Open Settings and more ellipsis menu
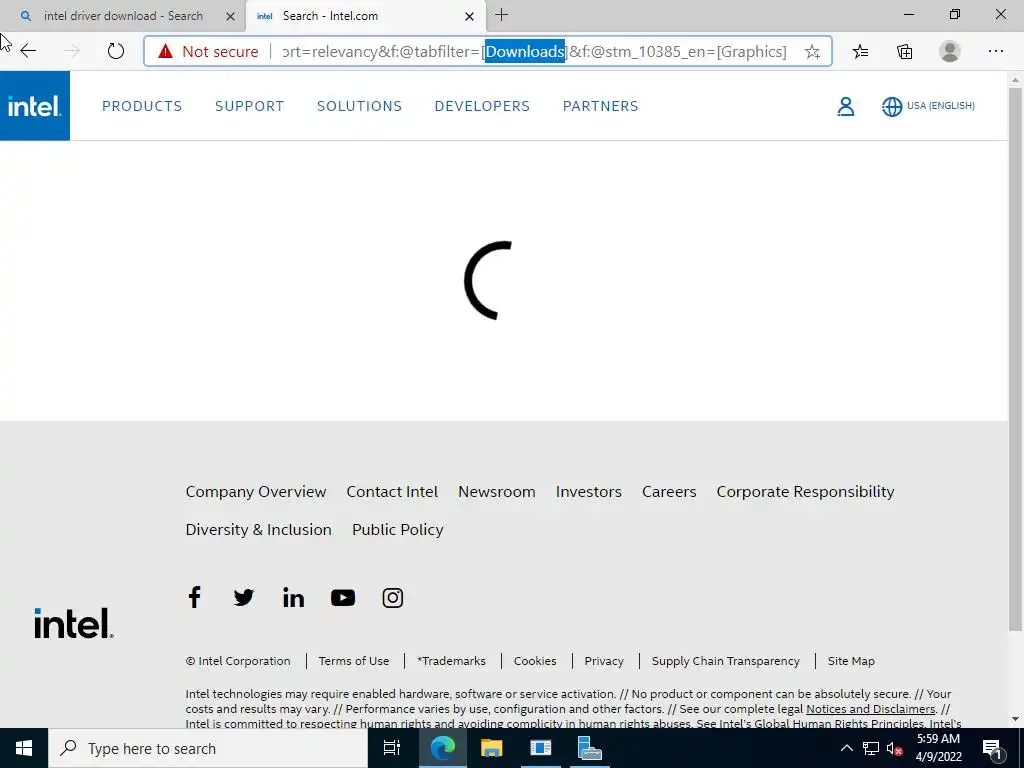This screenshot has height=768, width=1024. pos(995,51)
